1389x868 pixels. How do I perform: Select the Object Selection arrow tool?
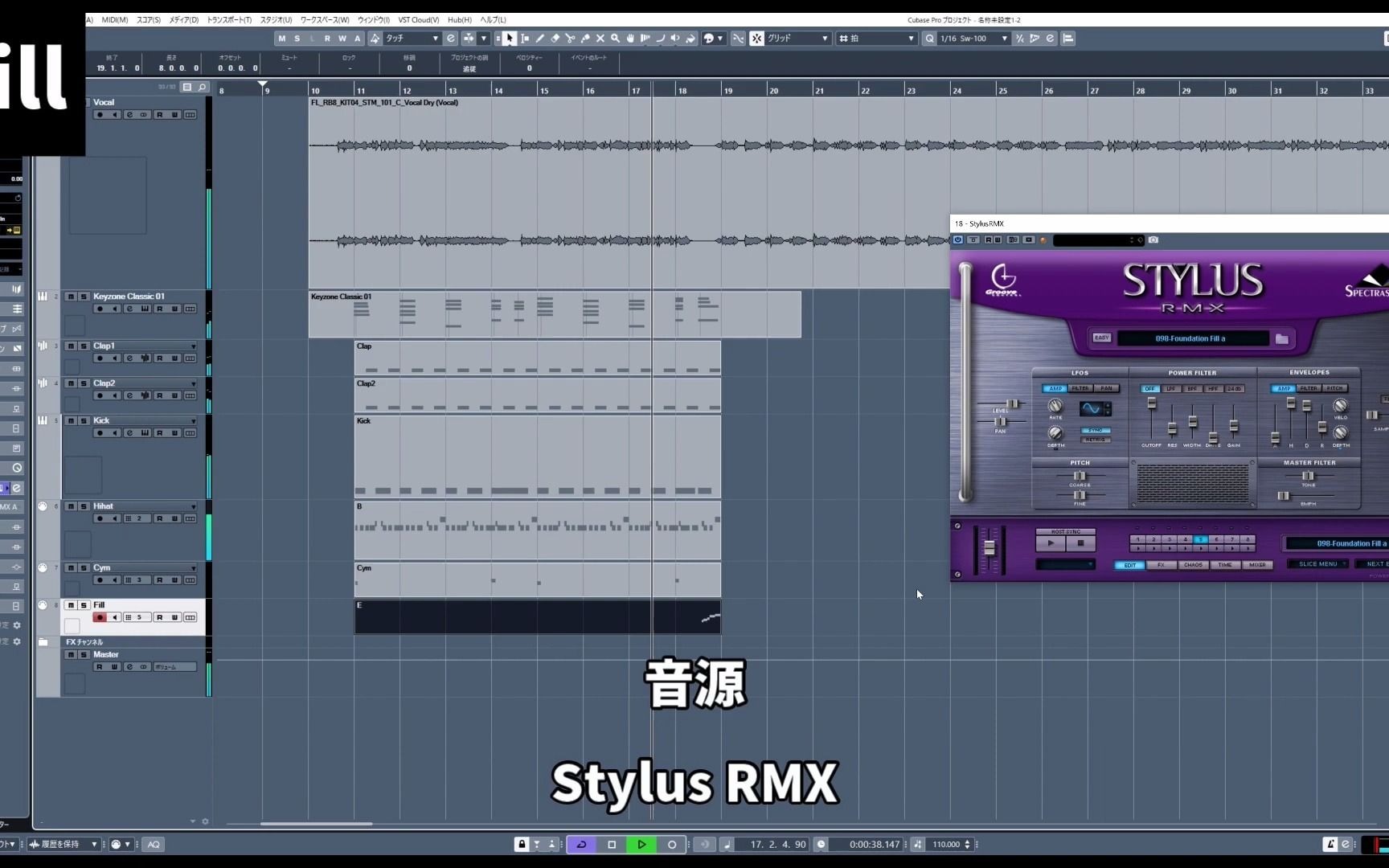coord(510,38)
